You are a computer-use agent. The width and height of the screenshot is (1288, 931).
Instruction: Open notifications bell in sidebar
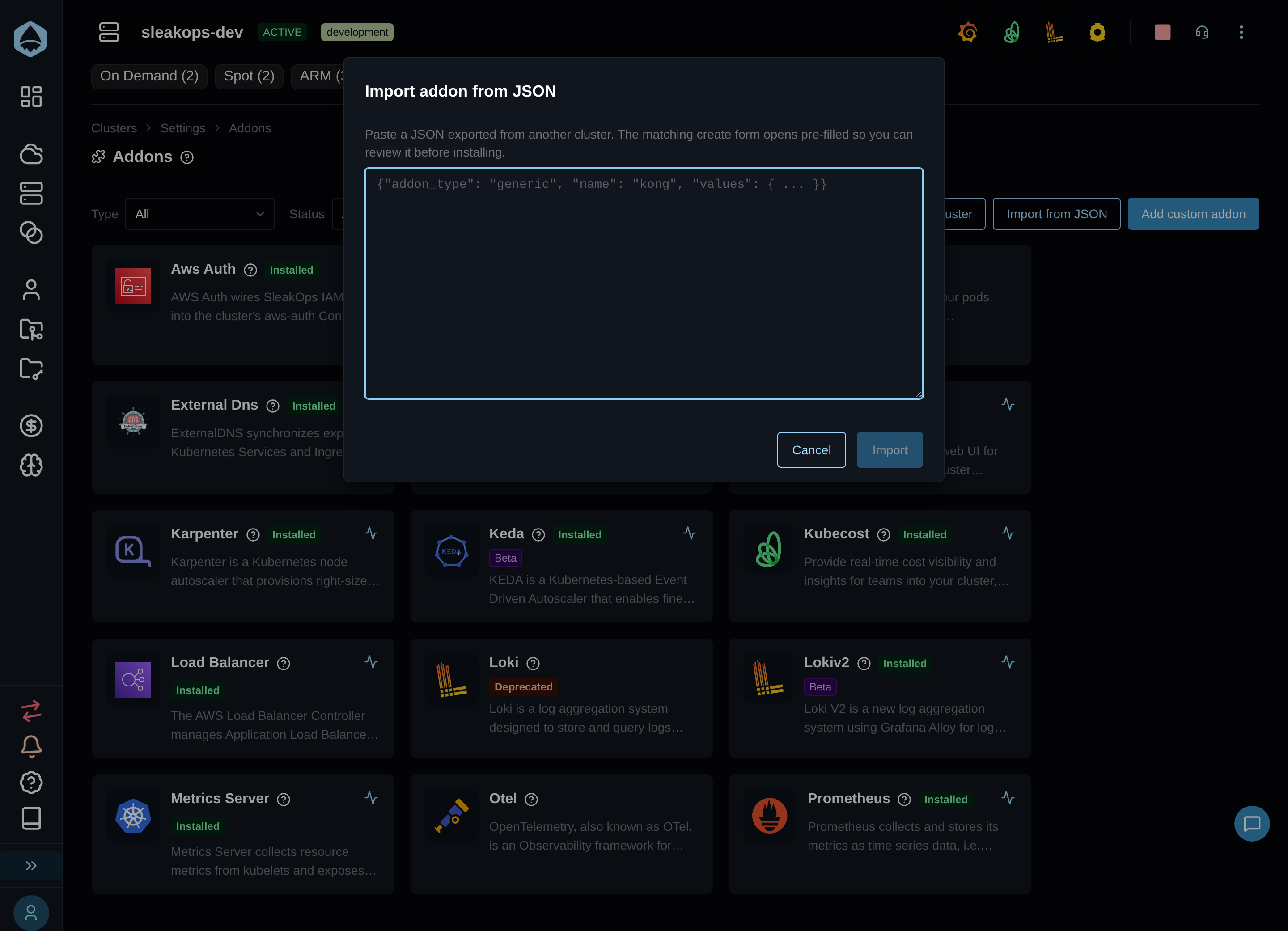[x=31, y=746]
